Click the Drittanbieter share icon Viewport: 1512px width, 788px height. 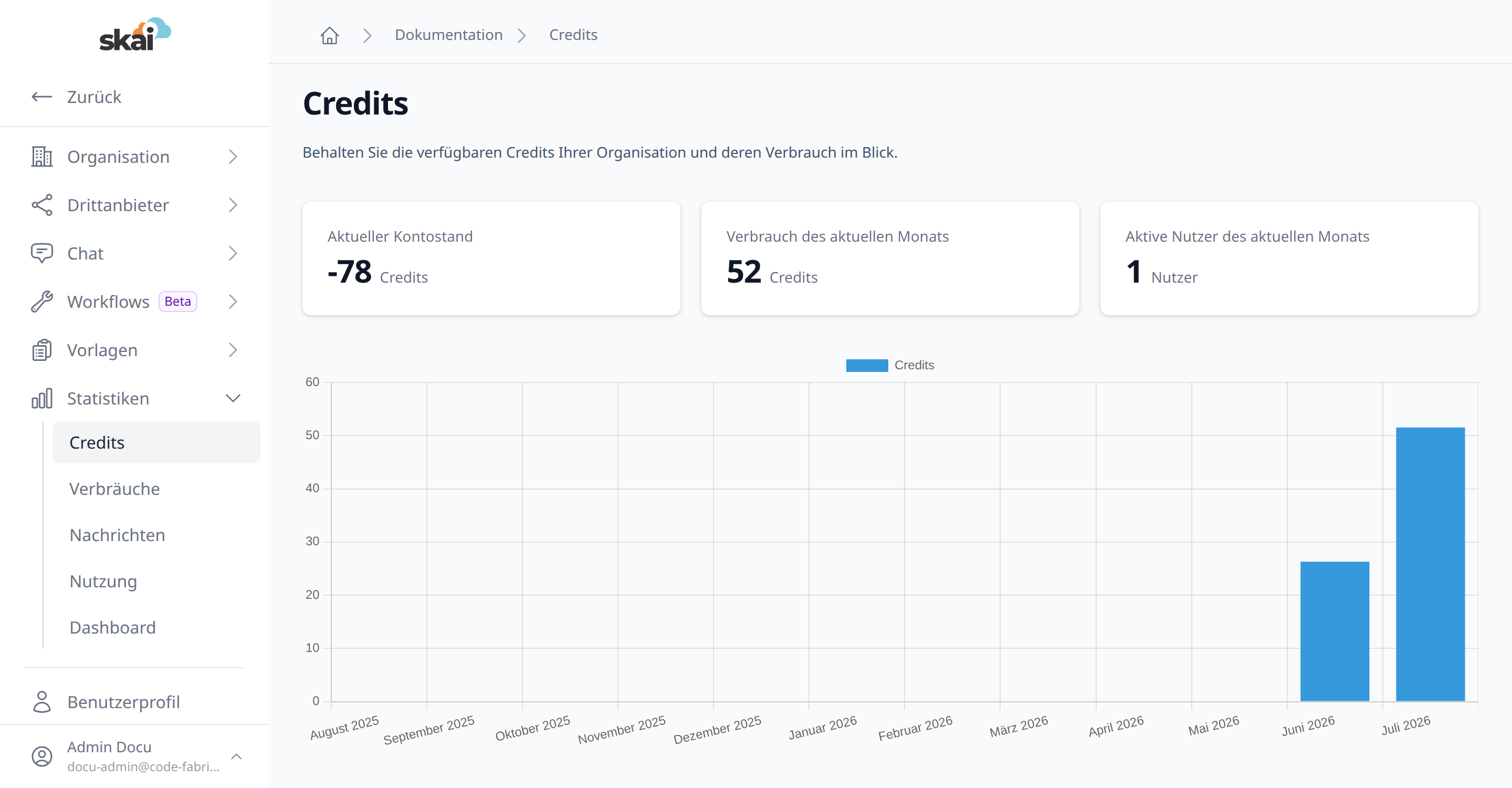click(x=41, y=205)
